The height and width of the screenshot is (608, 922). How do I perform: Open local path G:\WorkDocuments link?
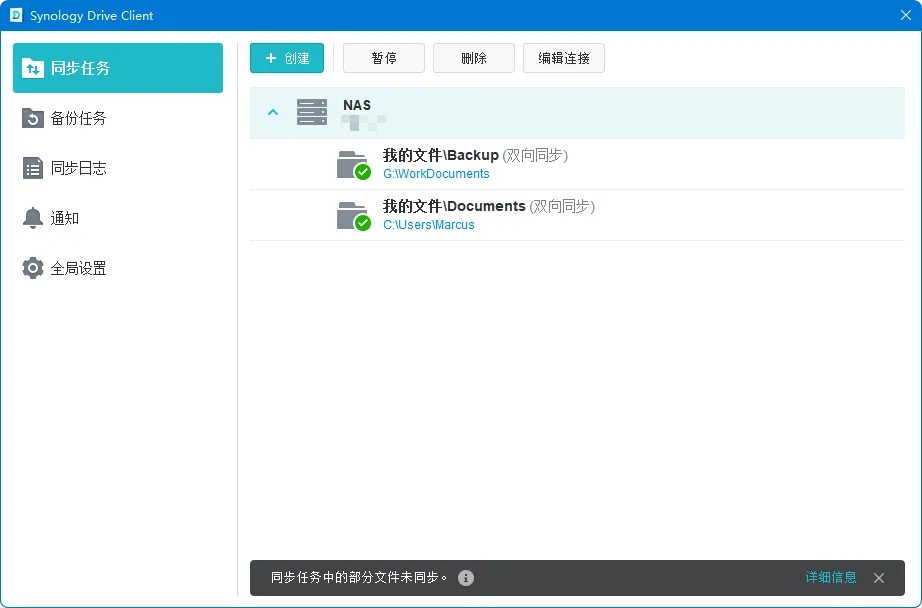436,173
